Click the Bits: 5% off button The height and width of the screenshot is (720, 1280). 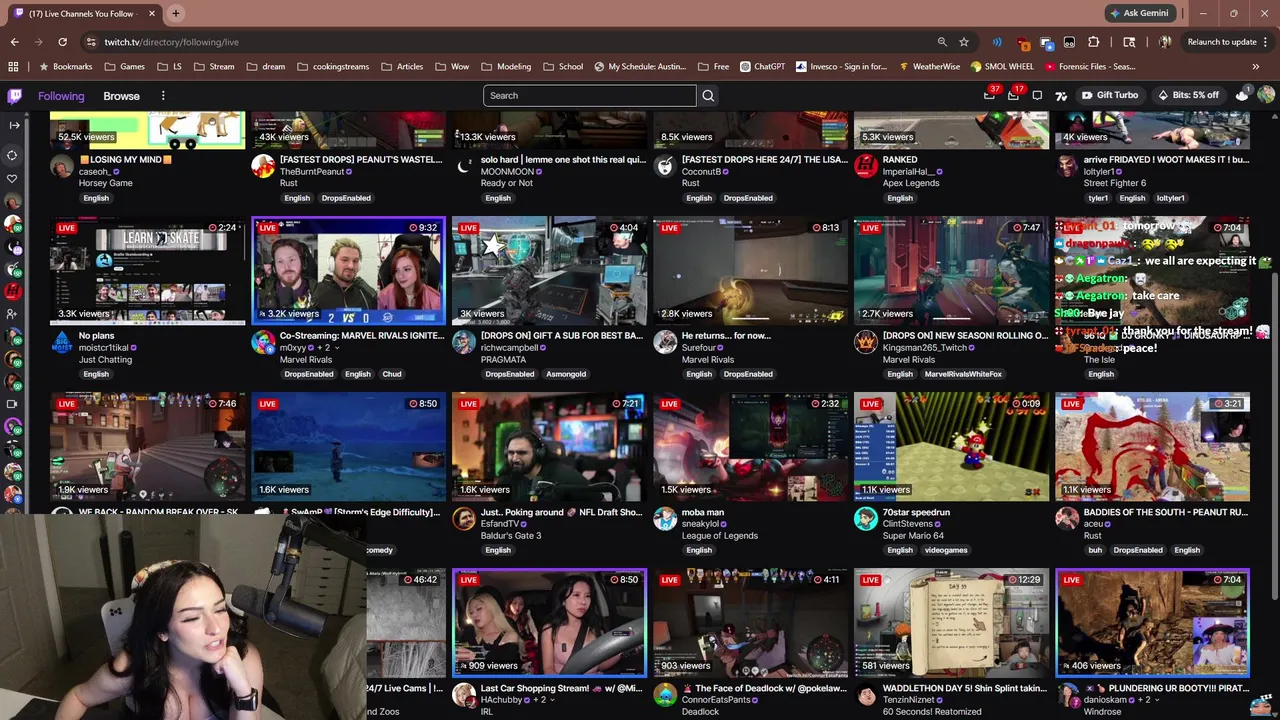1188,95
